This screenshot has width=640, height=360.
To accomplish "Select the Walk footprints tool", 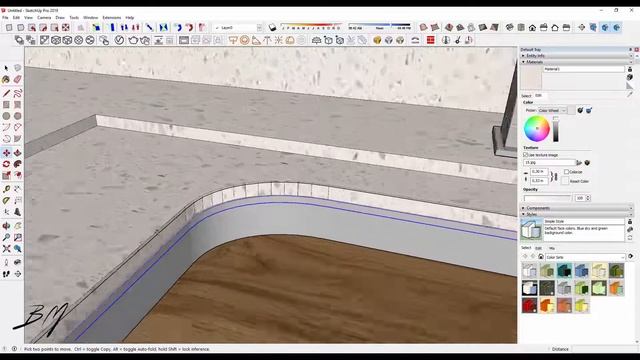I will pyautogui.click(x=6, y=274).
